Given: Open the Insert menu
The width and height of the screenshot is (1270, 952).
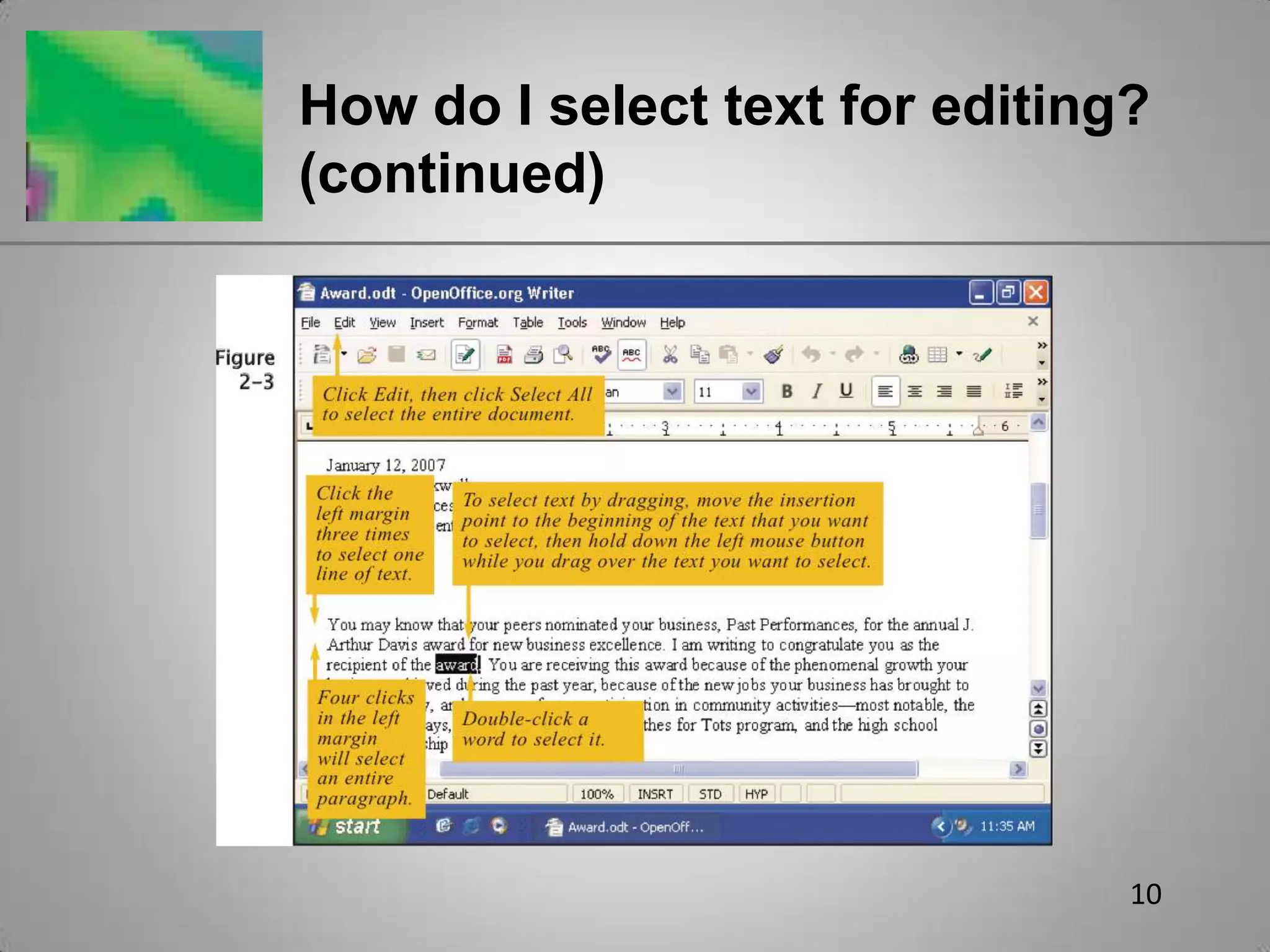Looking at the screenshot, I should 427,322.
